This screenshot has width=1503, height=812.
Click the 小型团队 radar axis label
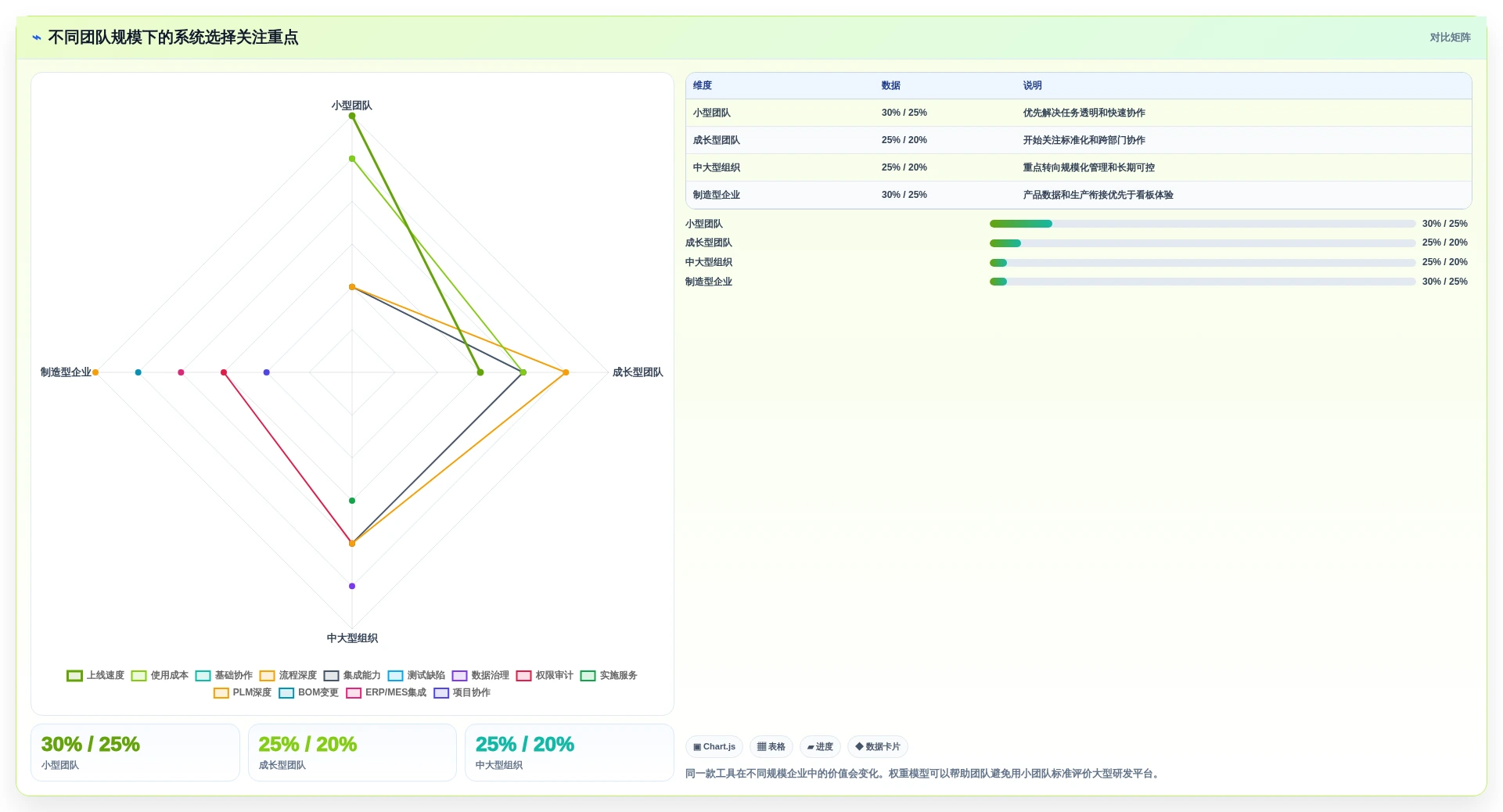point(352,106)
